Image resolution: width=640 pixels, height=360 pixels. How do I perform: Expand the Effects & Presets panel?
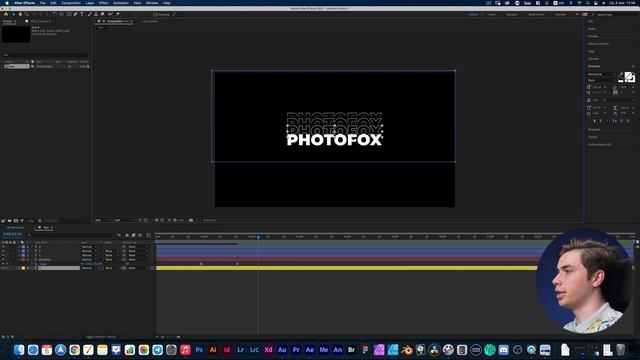598,44
